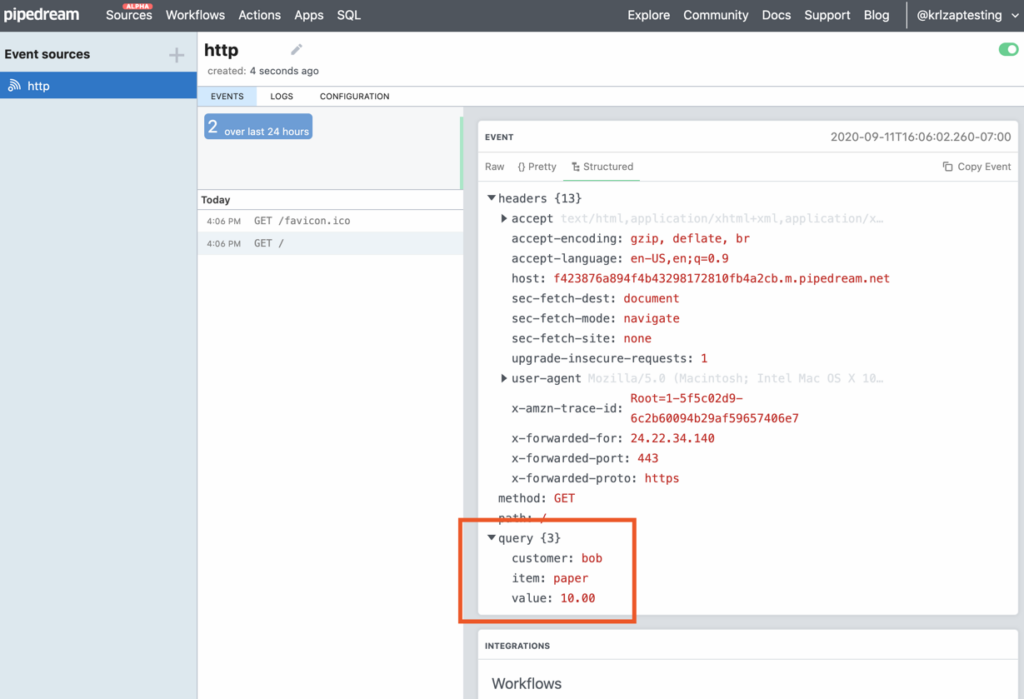This screenshot has width=1024, height=699.
Task: Toggle the http source enabled switch
Action: click(x=1008, y=50)
